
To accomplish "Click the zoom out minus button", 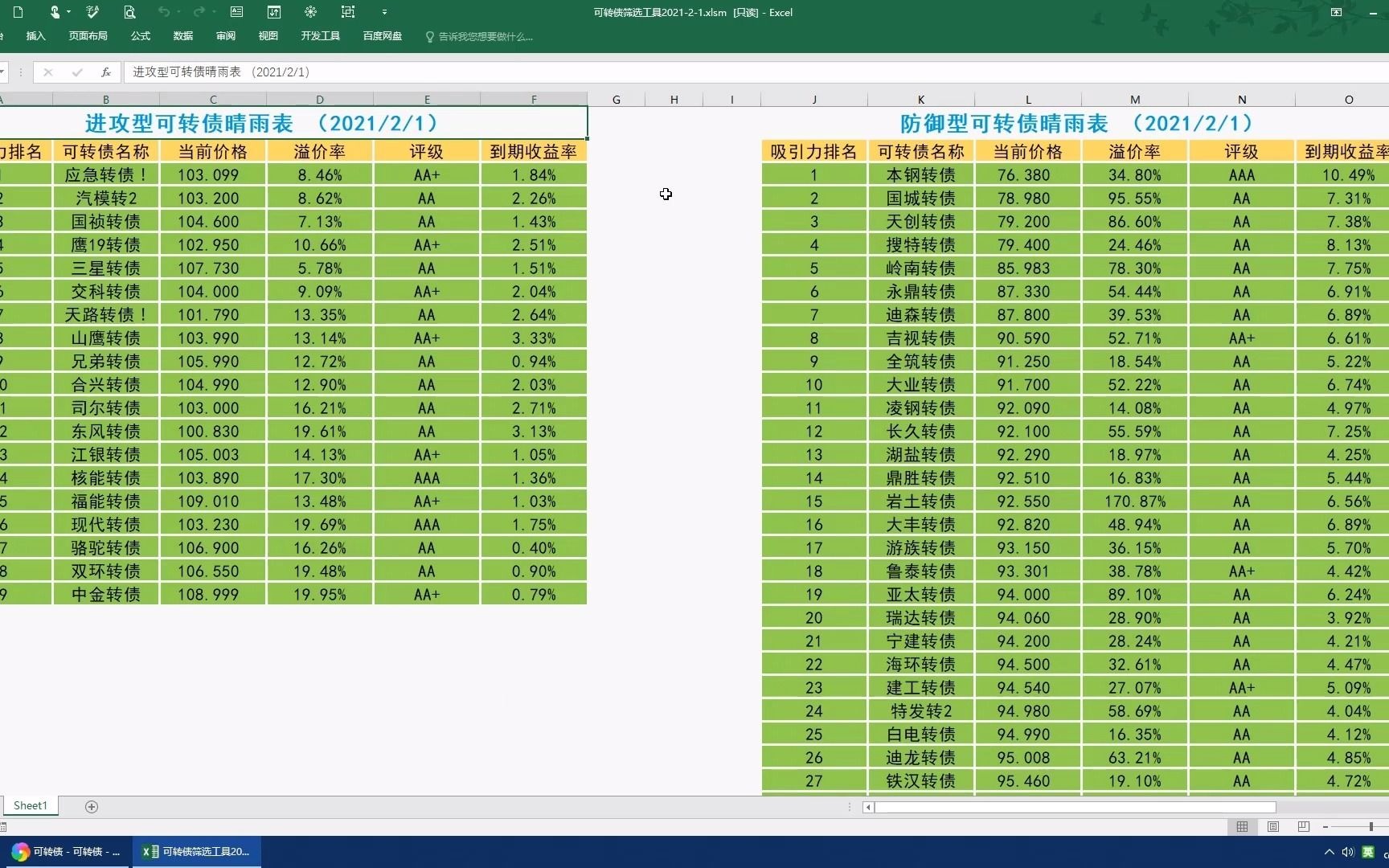I will coord(1325,826).
